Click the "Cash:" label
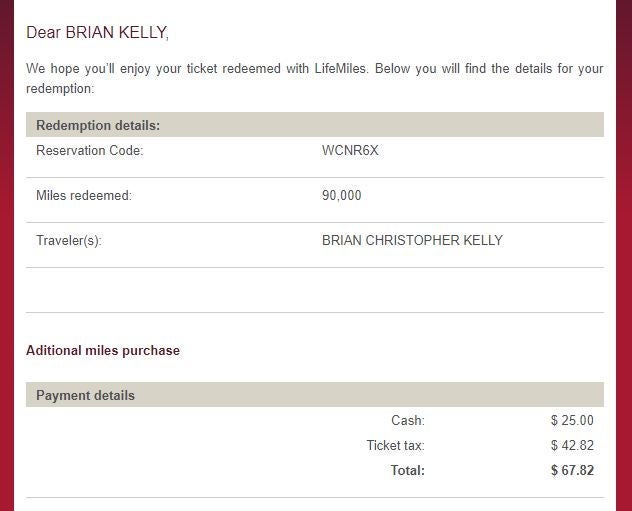632x511 pixels. point(408,421)
